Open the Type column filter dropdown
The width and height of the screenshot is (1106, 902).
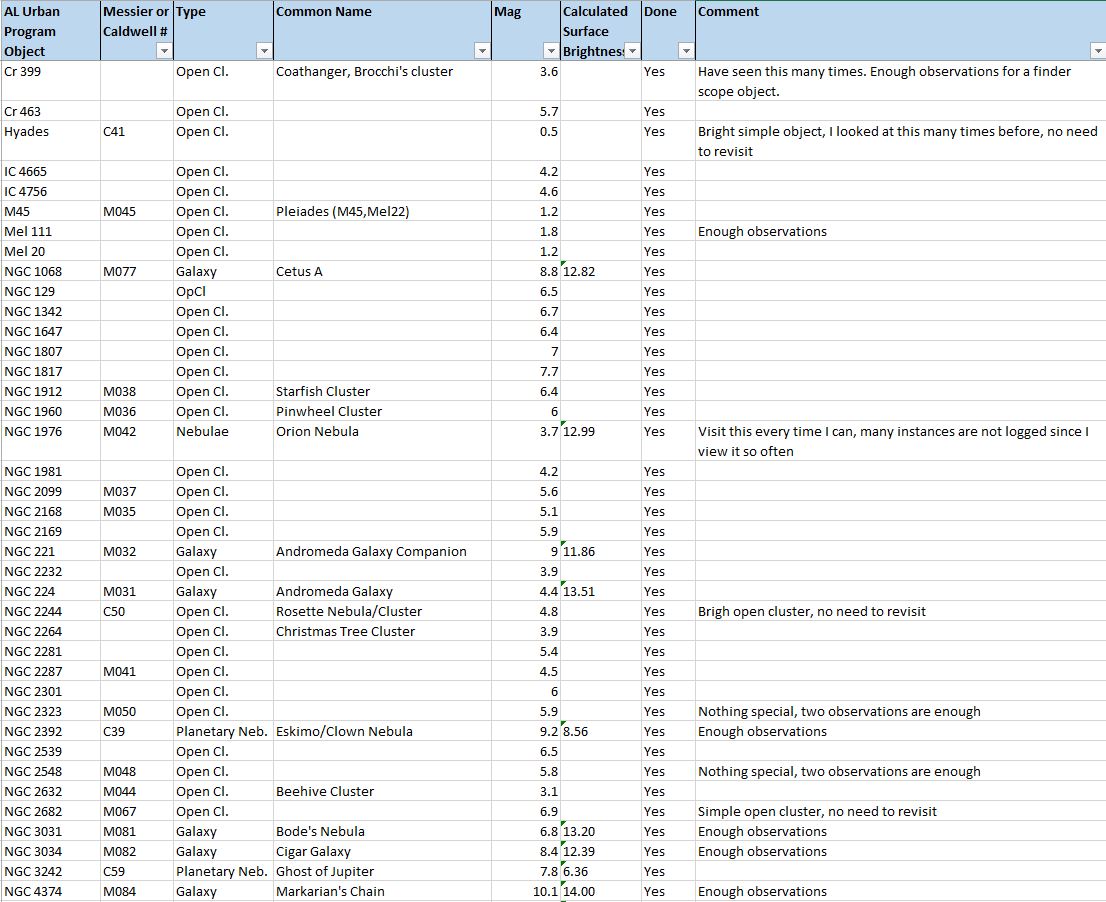[x=263, y=51]
